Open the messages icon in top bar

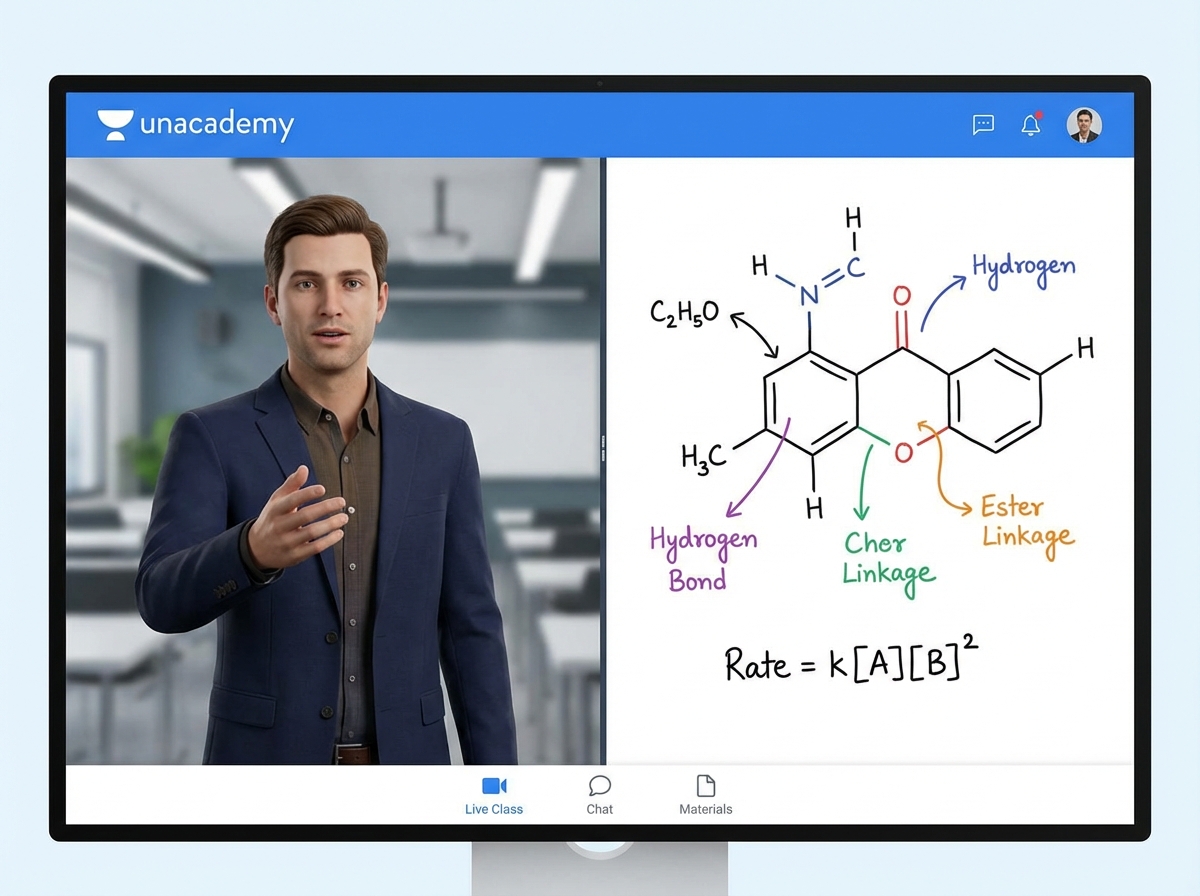984,124
